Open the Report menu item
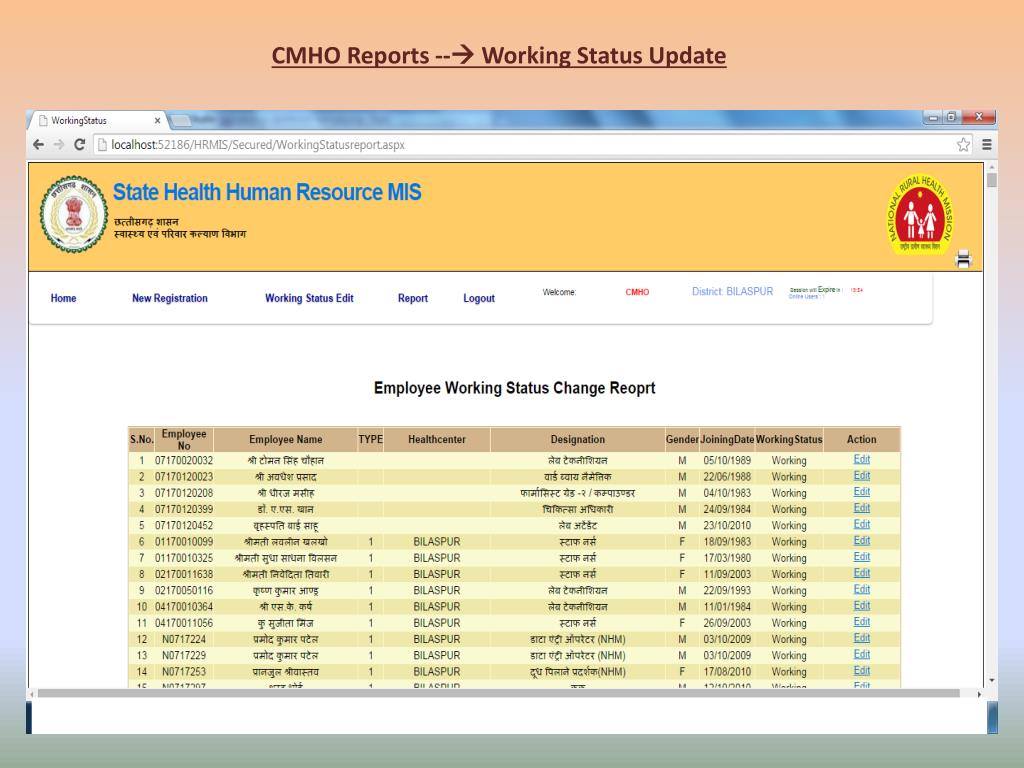This screenshot has width=1024, height=768. pyautogui.click(x=413, y=298)
